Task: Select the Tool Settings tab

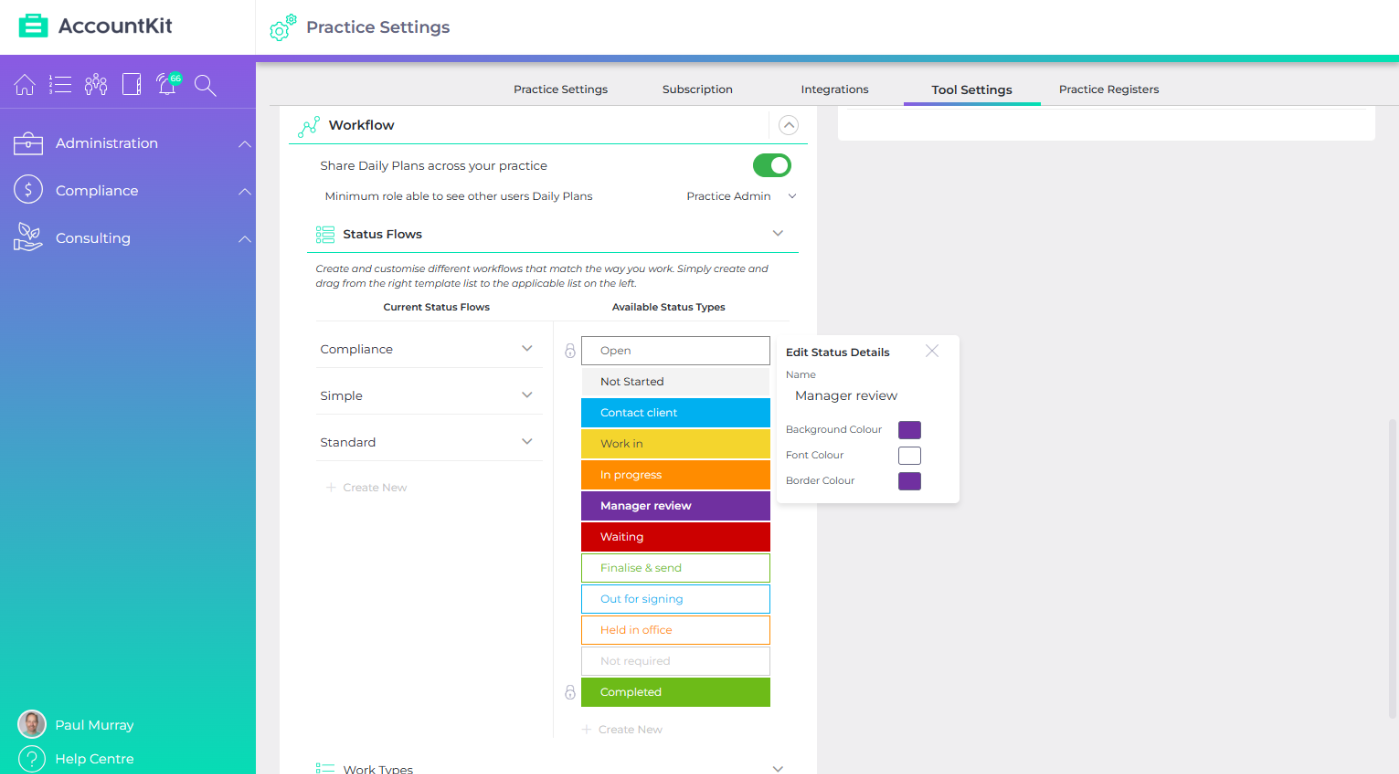Action: click(972, 89)
